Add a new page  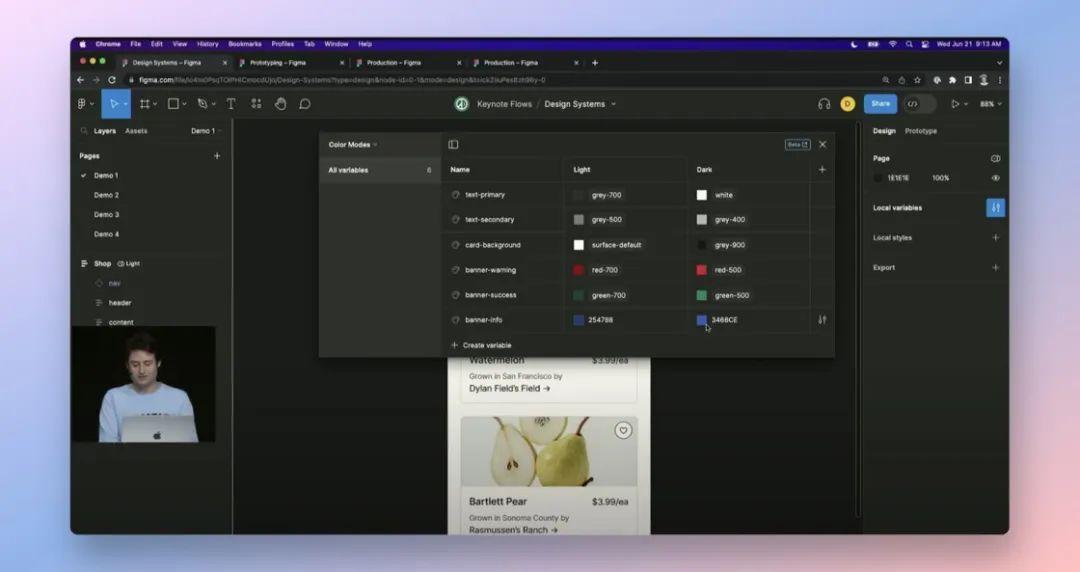tap(217, 156)
